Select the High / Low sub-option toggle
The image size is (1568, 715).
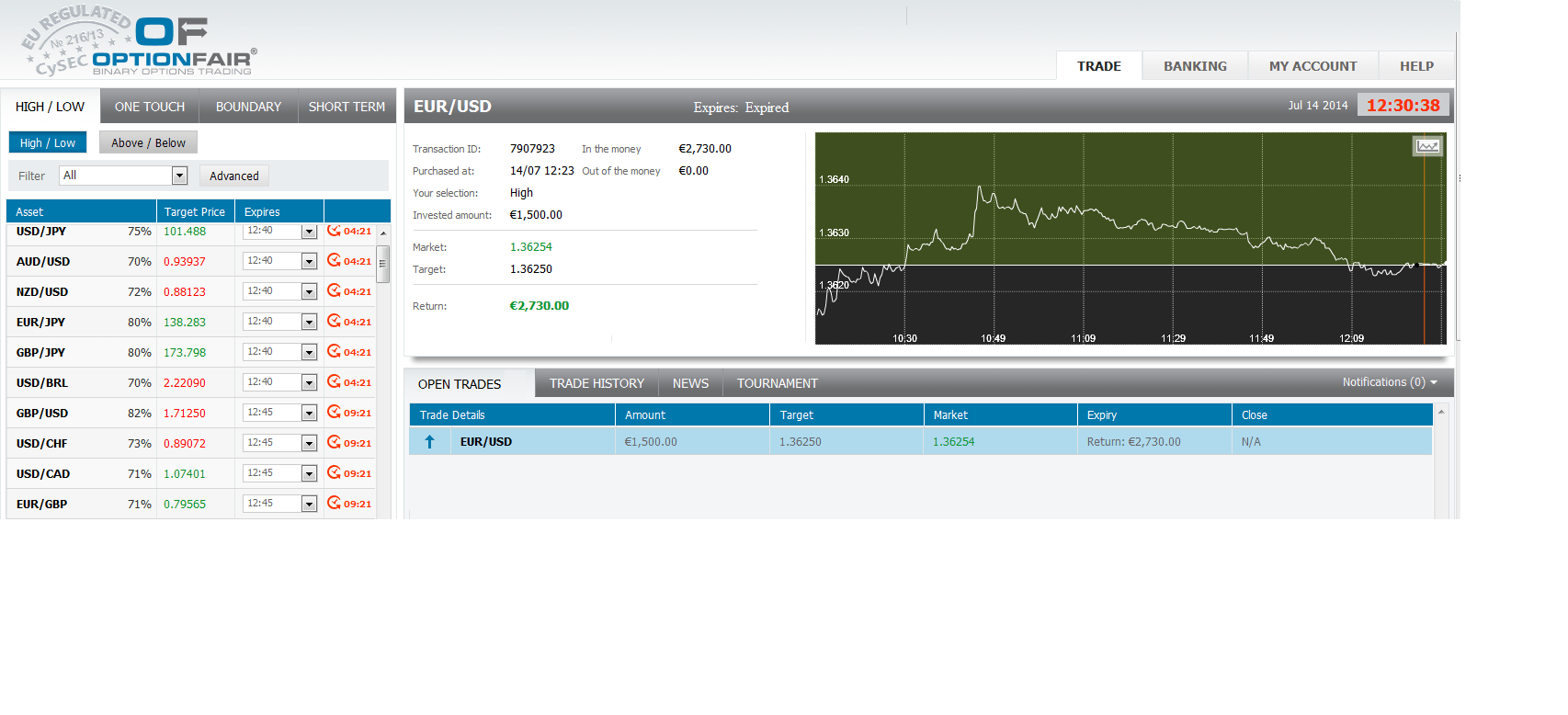pos(48,142)
